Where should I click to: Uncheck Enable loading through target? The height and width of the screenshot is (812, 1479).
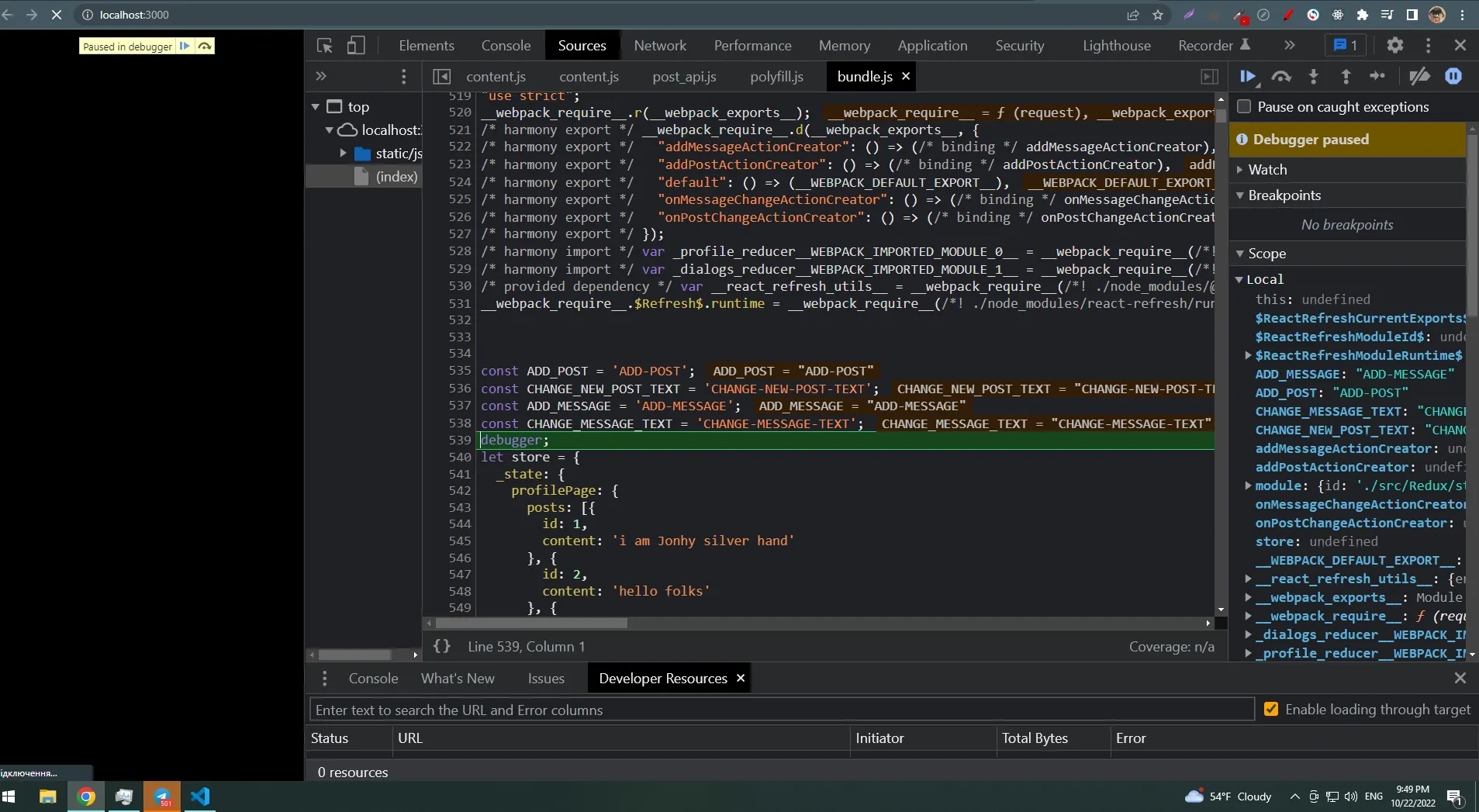[x=1271, y=709]
